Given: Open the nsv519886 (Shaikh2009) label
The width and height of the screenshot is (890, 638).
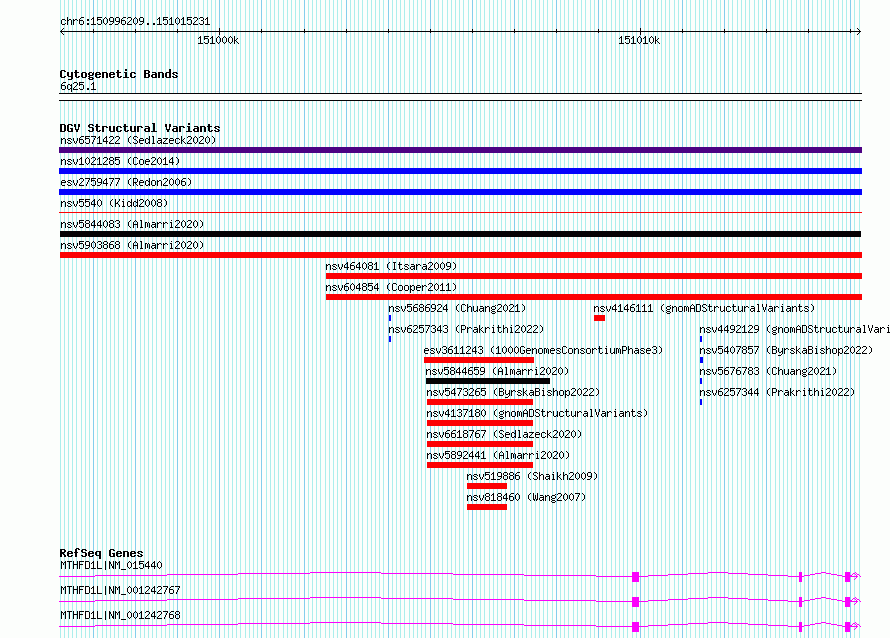Looking at the screenshot, I should pyautogui.click(x=532, y=476).
